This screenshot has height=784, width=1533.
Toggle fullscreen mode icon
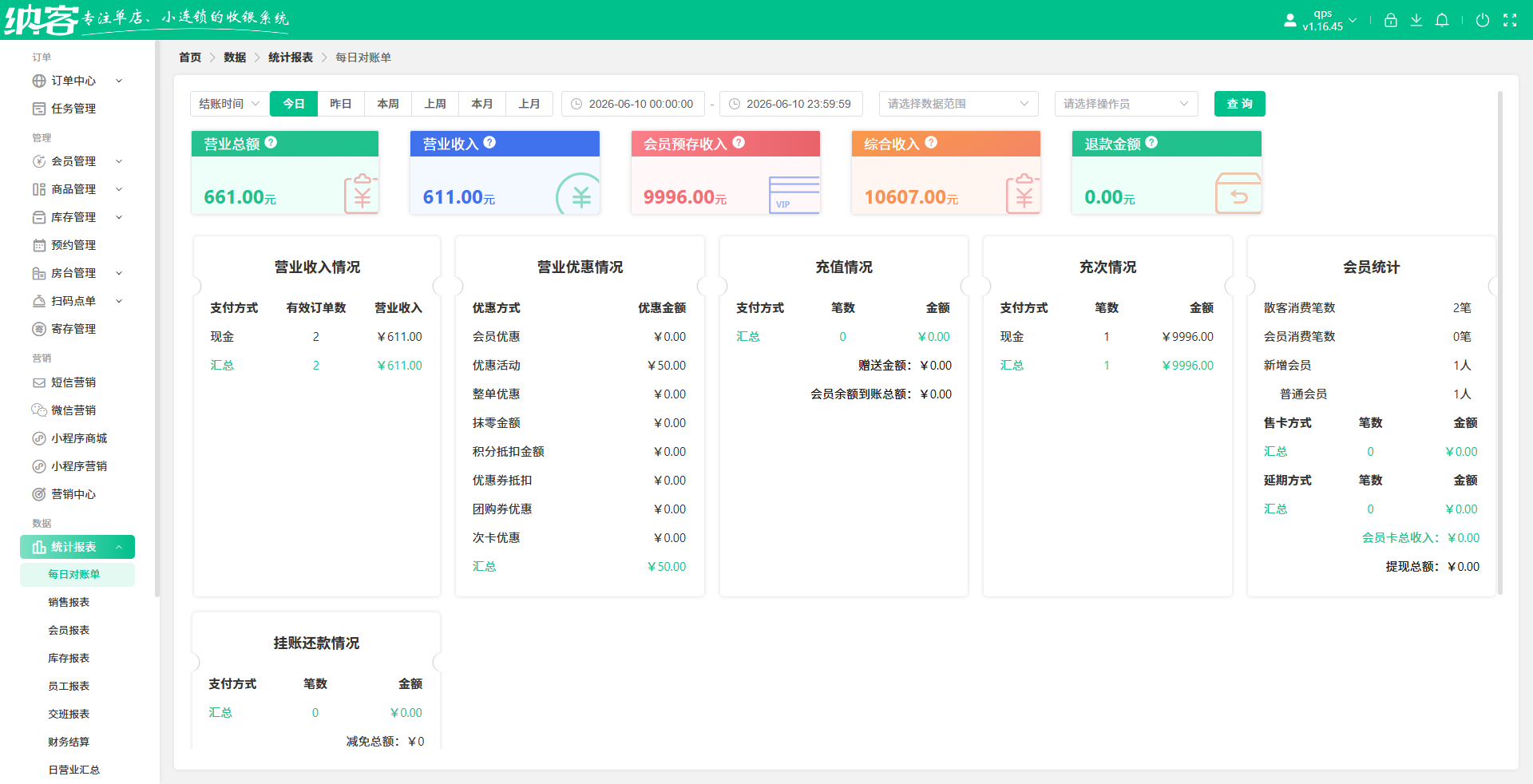(1510, 20)
